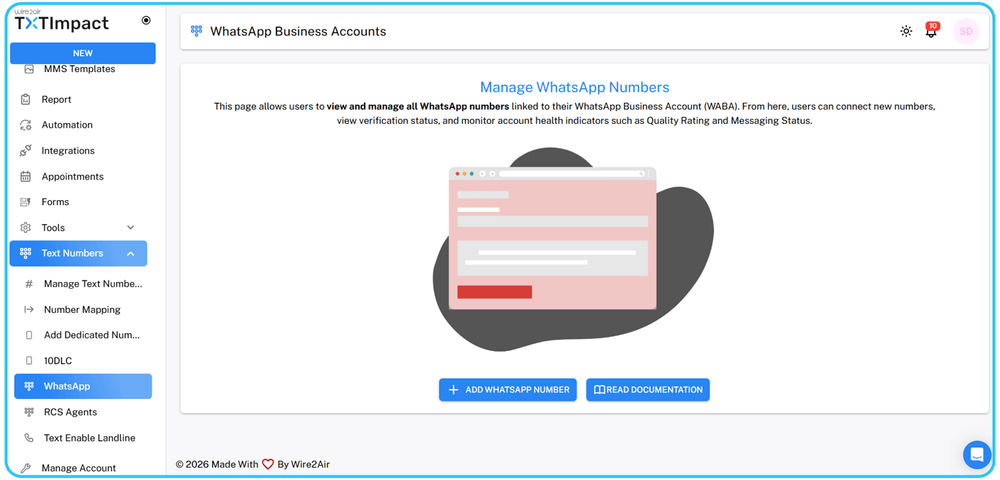This screenshot has height=480, width=1000.
Task: Open Number Mapping menu item
Action: tap(82, 310)
